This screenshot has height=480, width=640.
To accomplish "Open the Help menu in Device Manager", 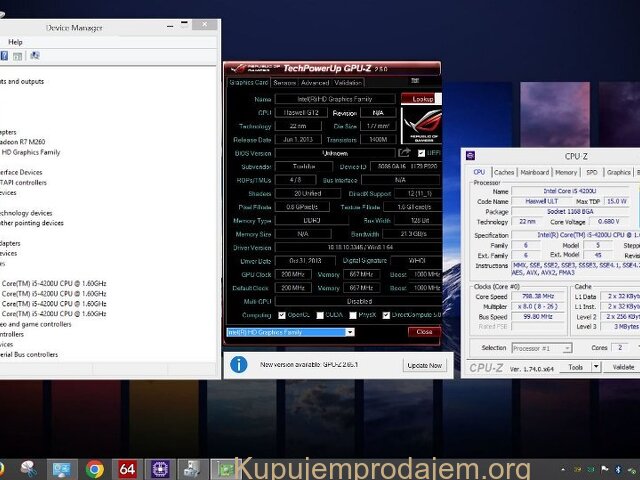I will click(15, 42).
